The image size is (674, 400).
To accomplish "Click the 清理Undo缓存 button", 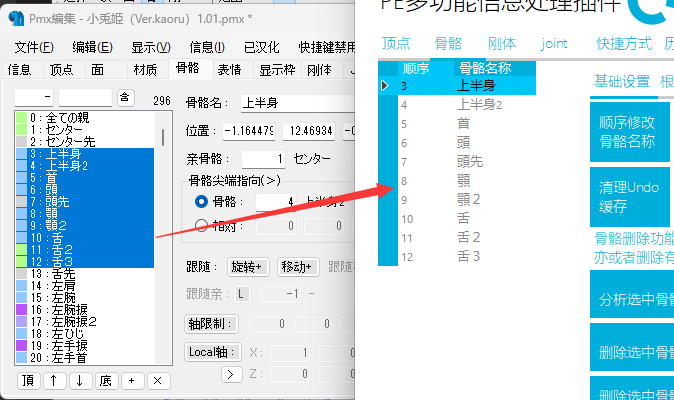I will (628, 197).
